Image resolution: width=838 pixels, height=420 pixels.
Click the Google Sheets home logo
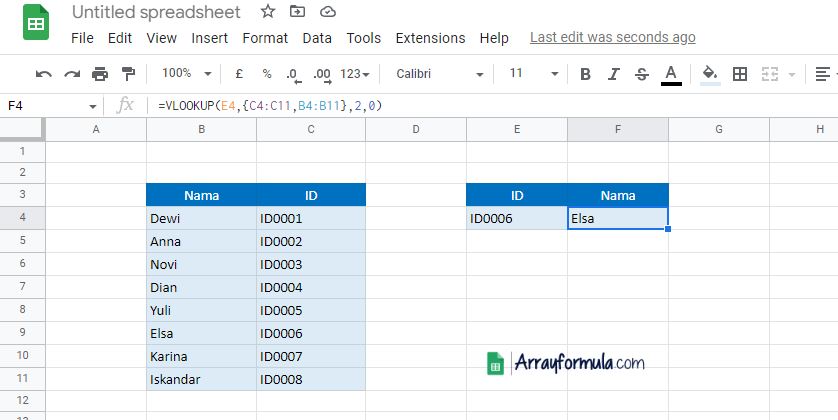(x=36, y=24)
